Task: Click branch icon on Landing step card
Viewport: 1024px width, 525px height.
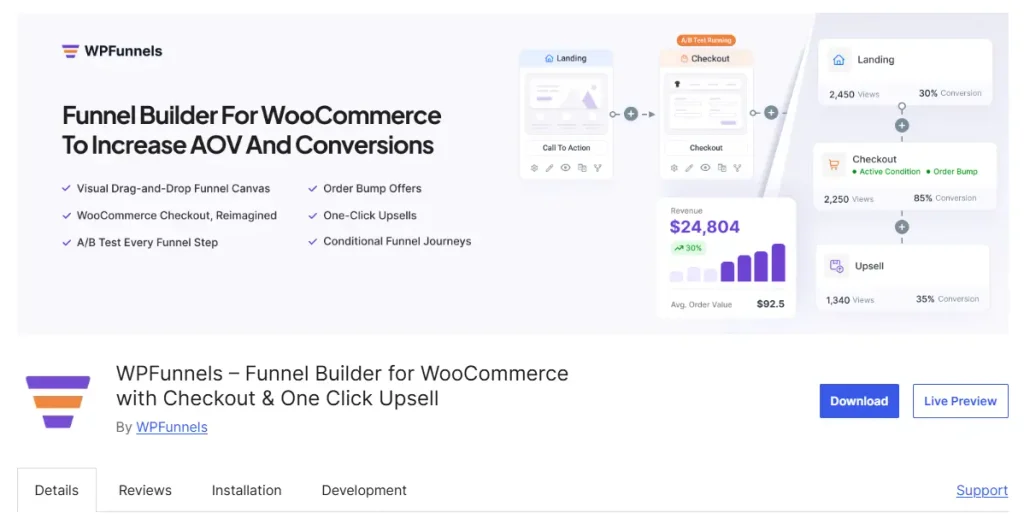Action: (598, 168)
